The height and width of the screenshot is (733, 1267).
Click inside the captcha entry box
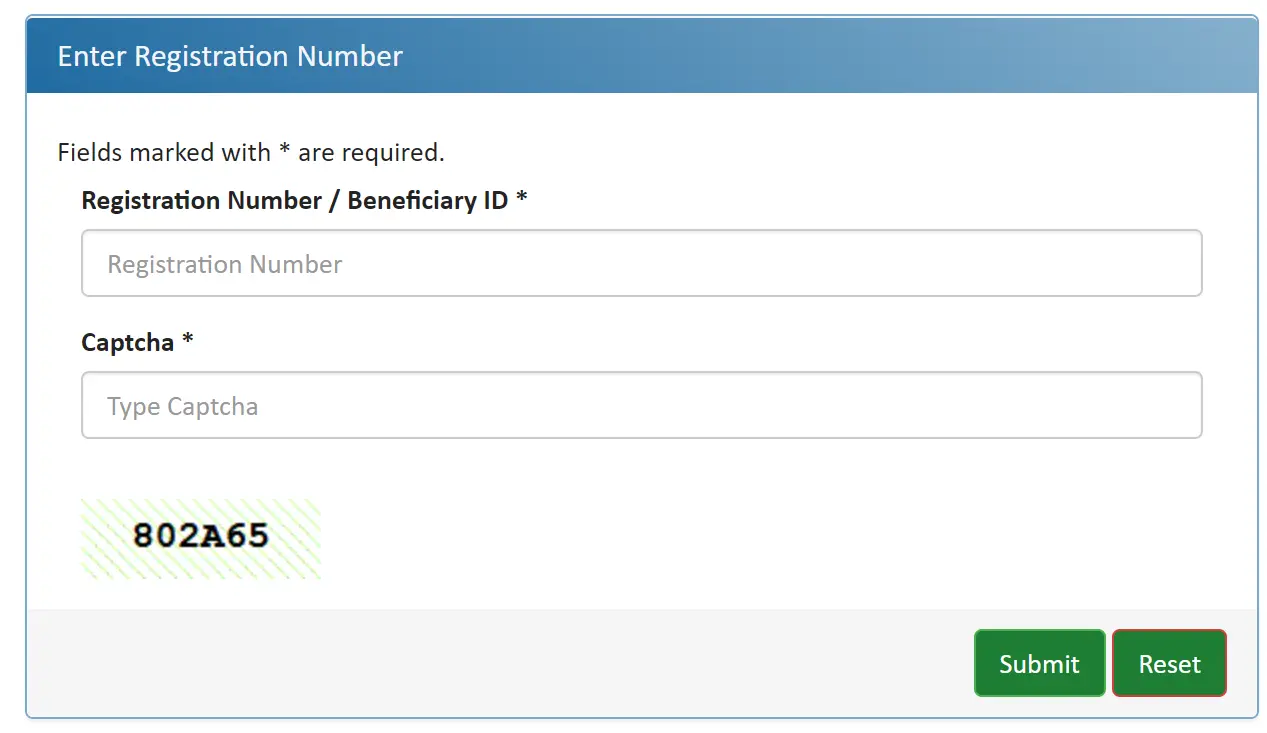pyautogui.click(x=640, y=405)
